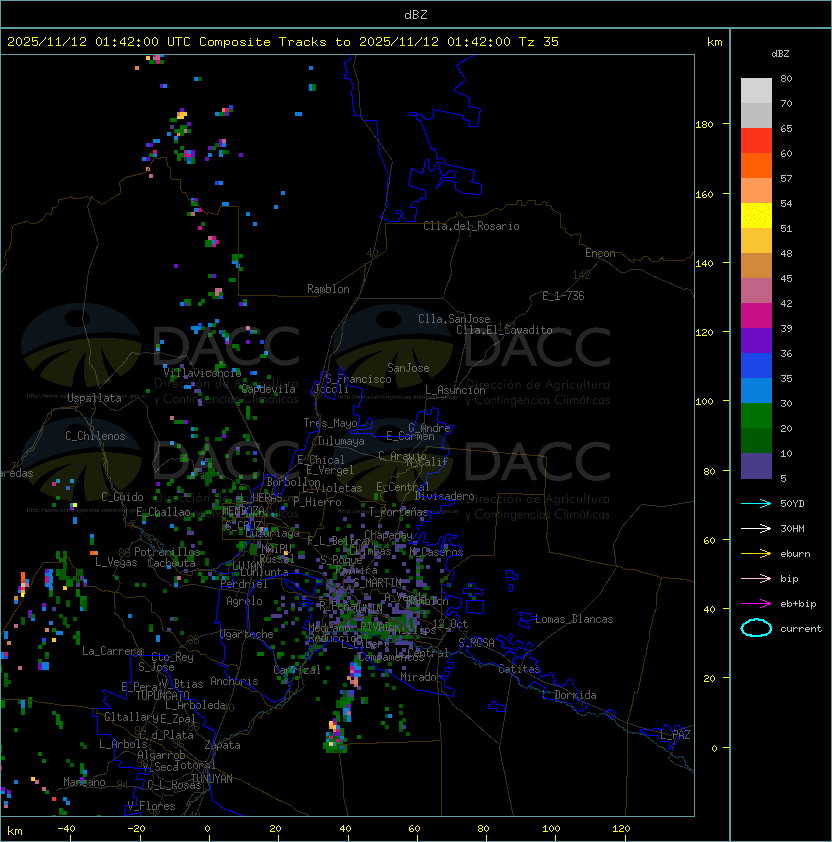Click the '50YD' legend label
Screen dimensions: 832x842
point(792,504)
